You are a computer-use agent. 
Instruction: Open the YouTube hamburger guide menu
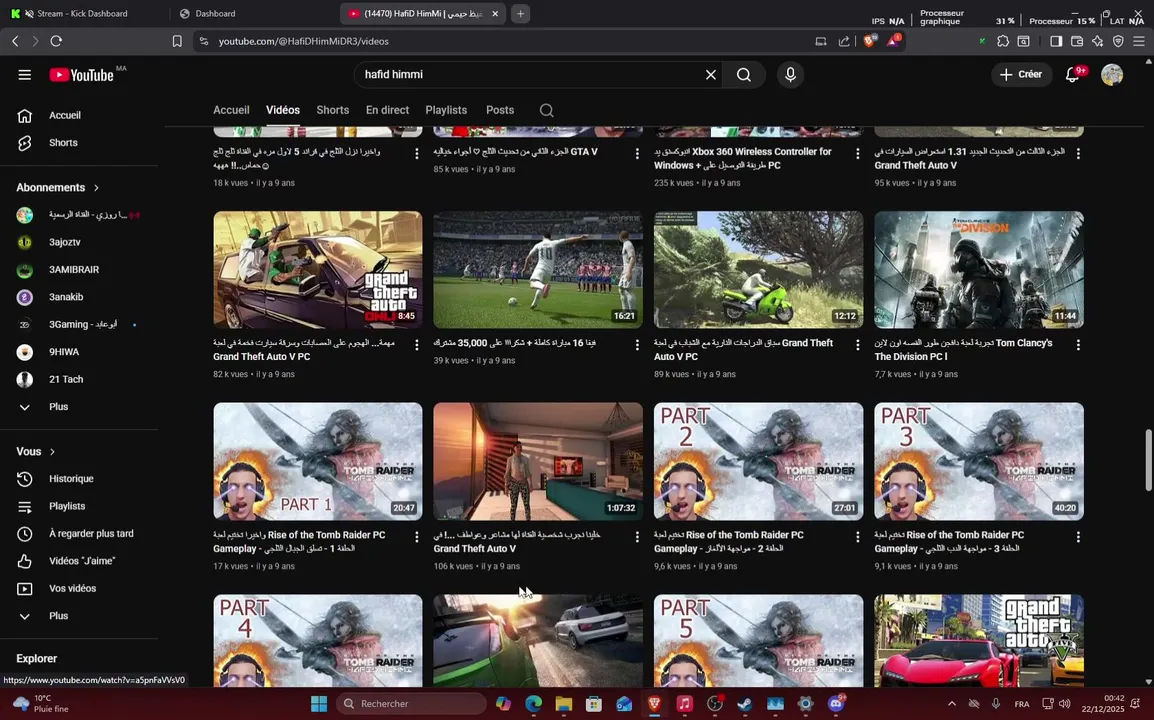[24, 75]
